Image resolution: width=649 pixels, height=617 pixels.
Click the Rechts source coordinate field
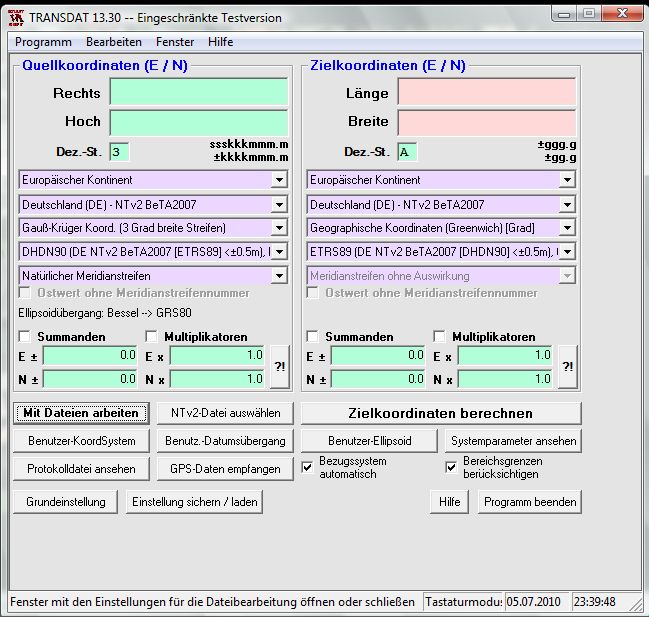[x=199, y=92]
